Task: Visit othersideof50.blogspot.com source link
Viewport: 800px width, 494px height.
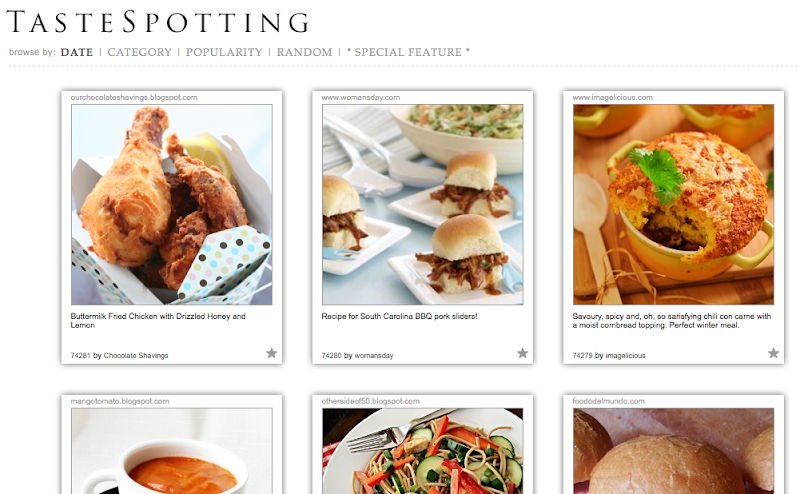Action: pyautogui.click(x=370, y=401)
